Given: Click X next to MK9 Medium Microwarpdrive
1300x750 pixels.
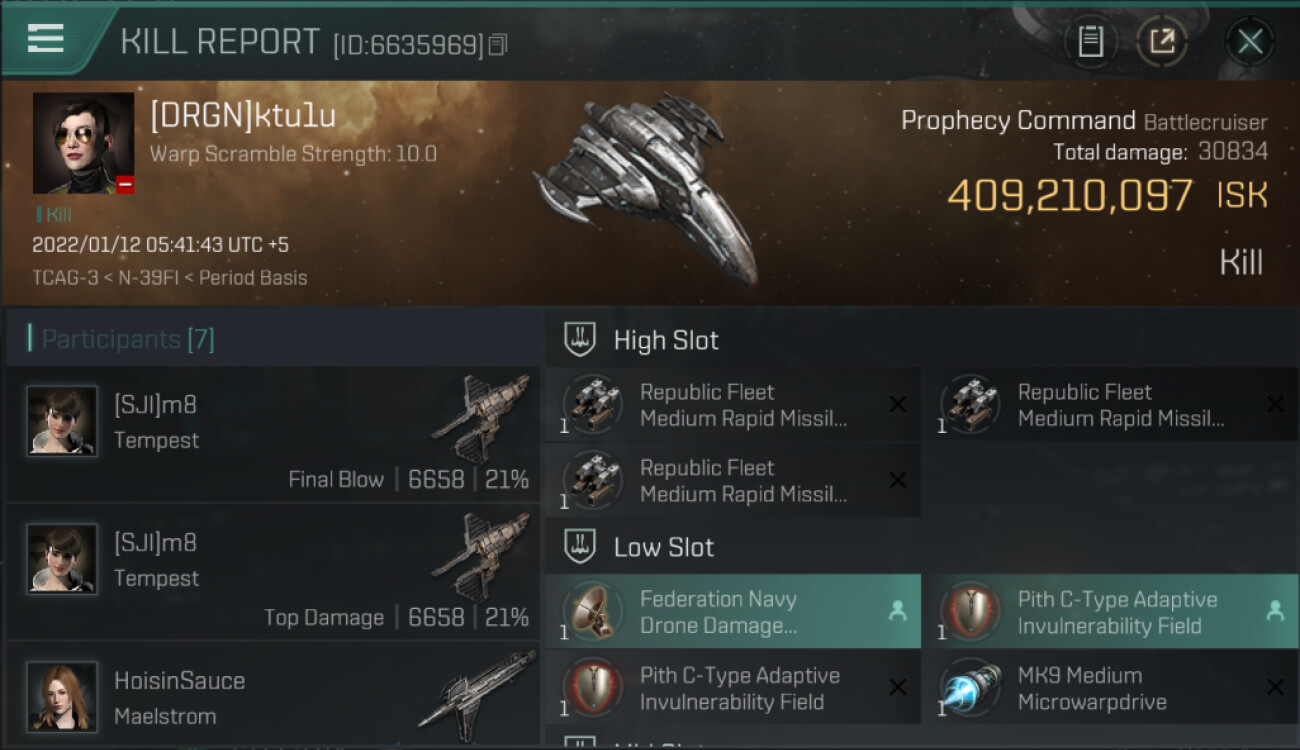Looking at the screenshot, I should [x=1275, y=687].
